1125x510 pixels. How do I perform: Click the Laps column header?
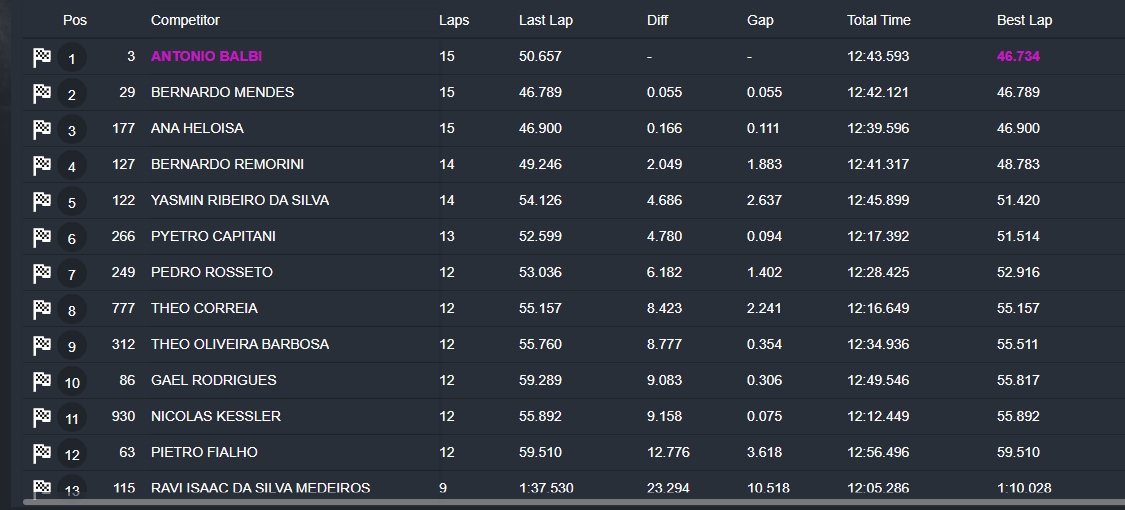pos(454,20)
